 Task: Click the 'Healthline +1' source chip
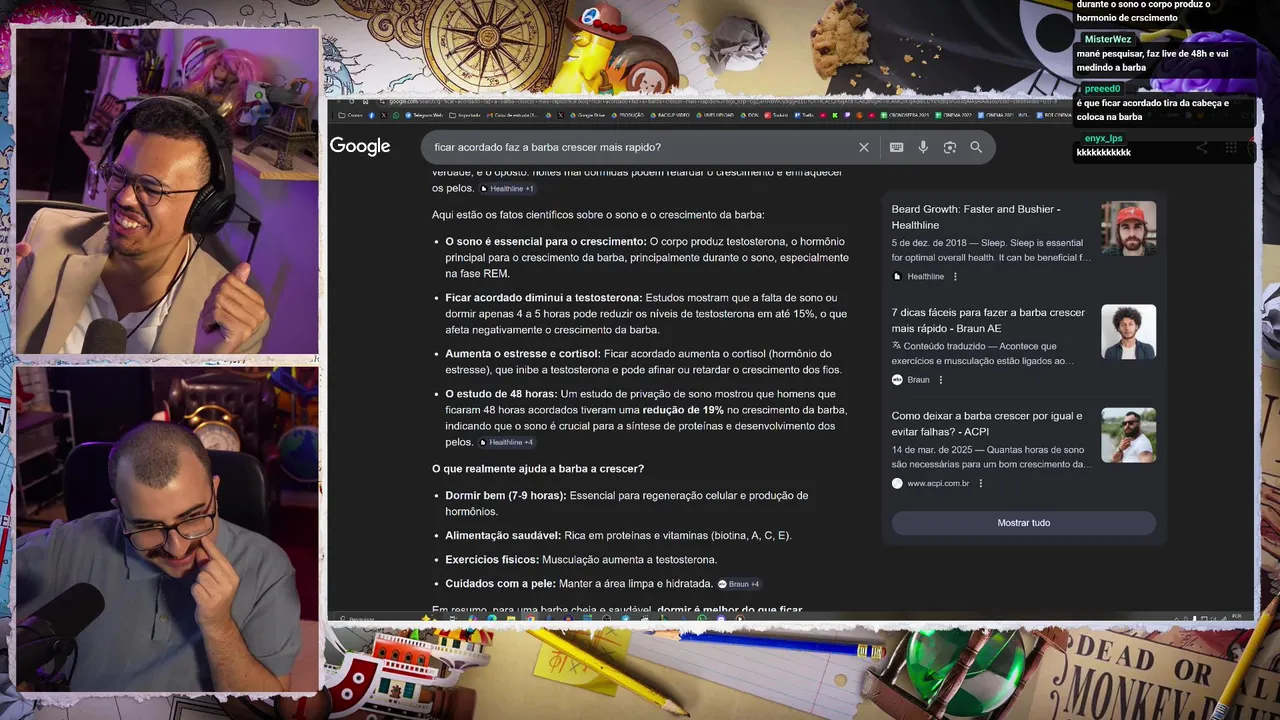click(507, 189)
